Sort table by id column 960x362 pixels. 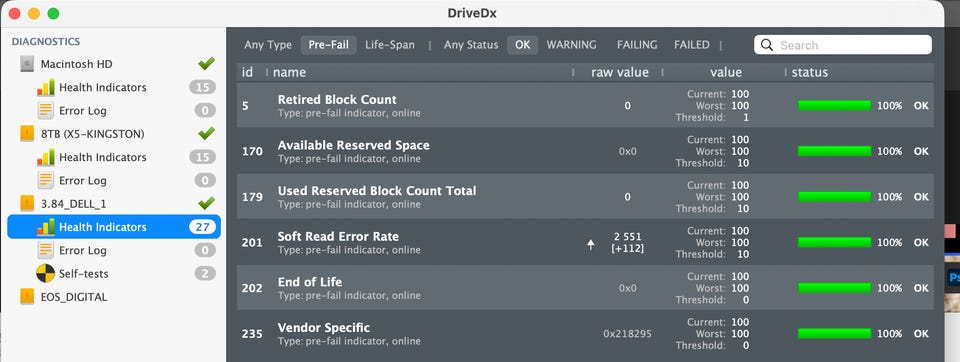[247, 72]
